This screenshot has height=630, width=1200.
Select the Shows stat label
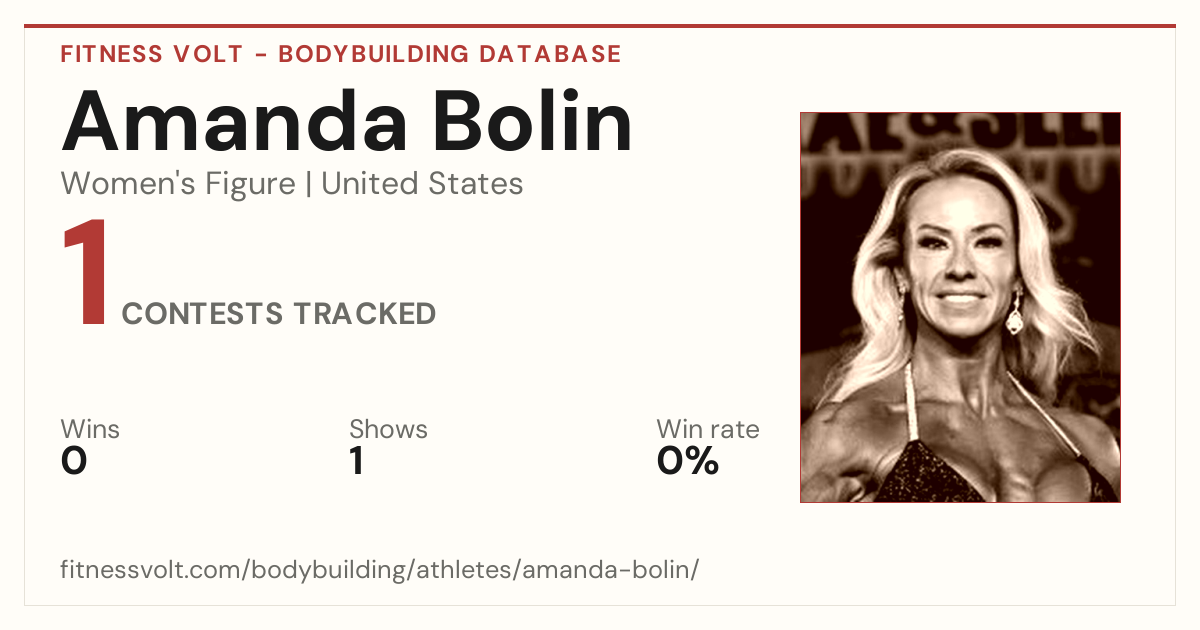[x=388, y=429]
